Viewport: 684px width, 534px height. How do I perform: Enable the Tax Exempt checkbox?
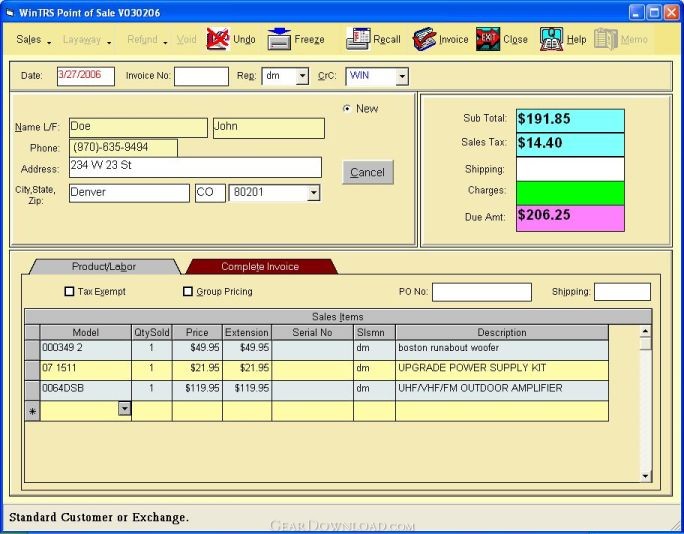tap(70, 292)
